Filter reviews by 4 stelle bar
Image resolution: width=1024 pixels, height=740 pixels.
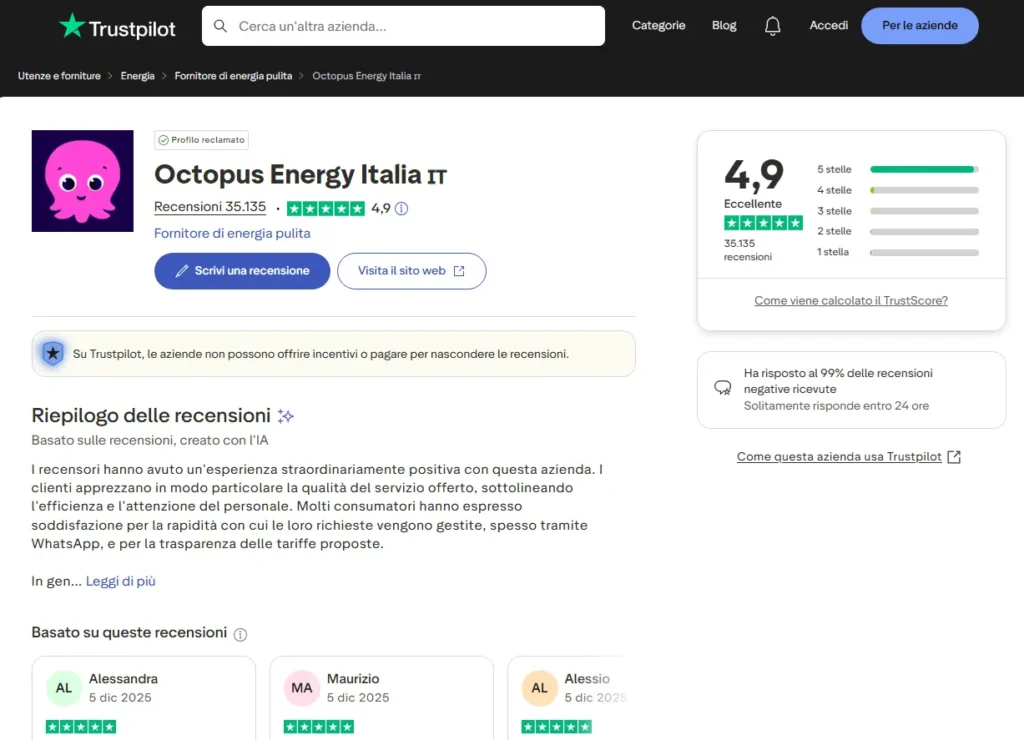pos(923,190)
